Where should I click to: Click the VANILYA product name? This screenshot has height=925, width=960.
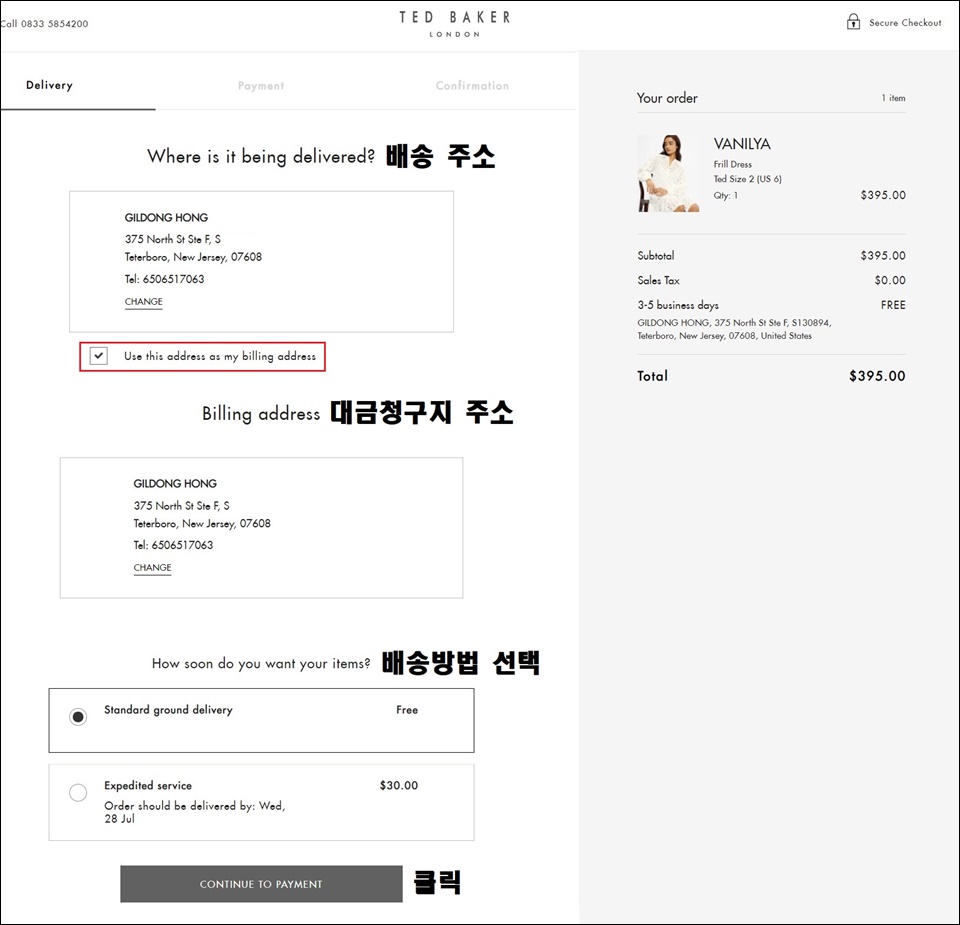pyautogui.click(x=742, y=144)
